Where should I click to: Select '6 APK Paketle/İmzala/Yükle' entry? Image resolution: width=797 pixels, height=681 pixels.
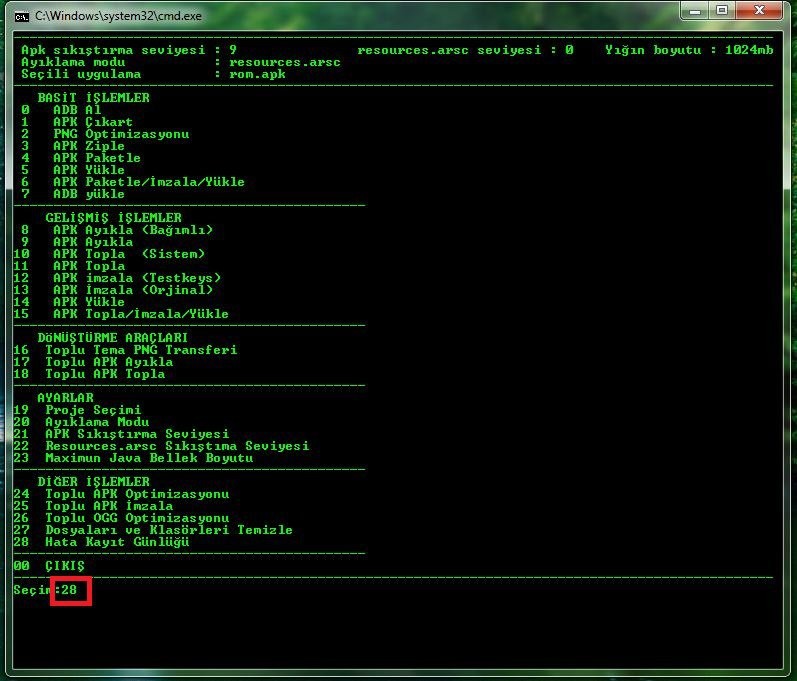(133, 182)
